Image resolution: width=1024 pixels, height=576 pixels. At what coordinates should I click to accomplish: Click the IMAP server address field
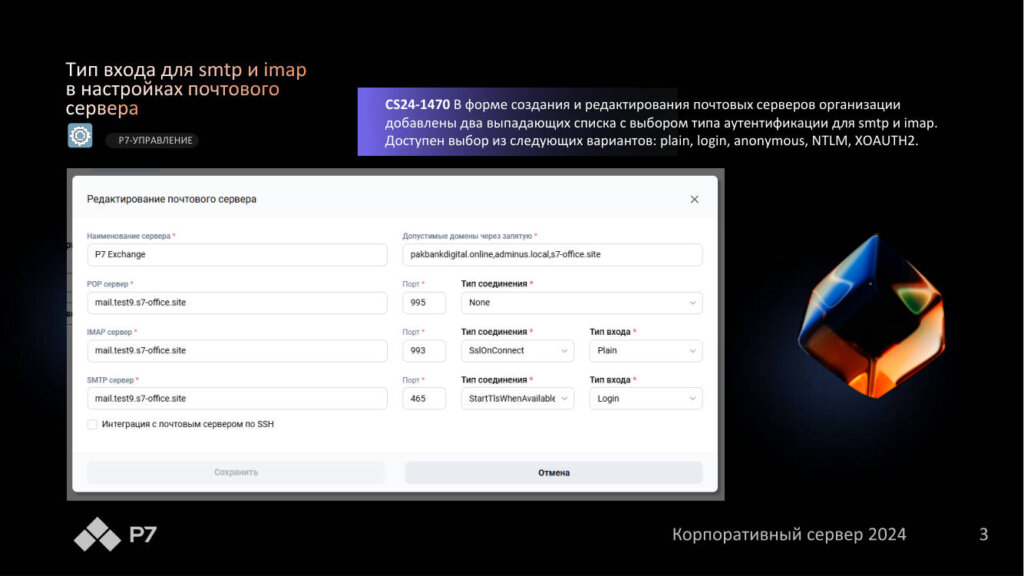pyautogui.click(x=236, y=351)
